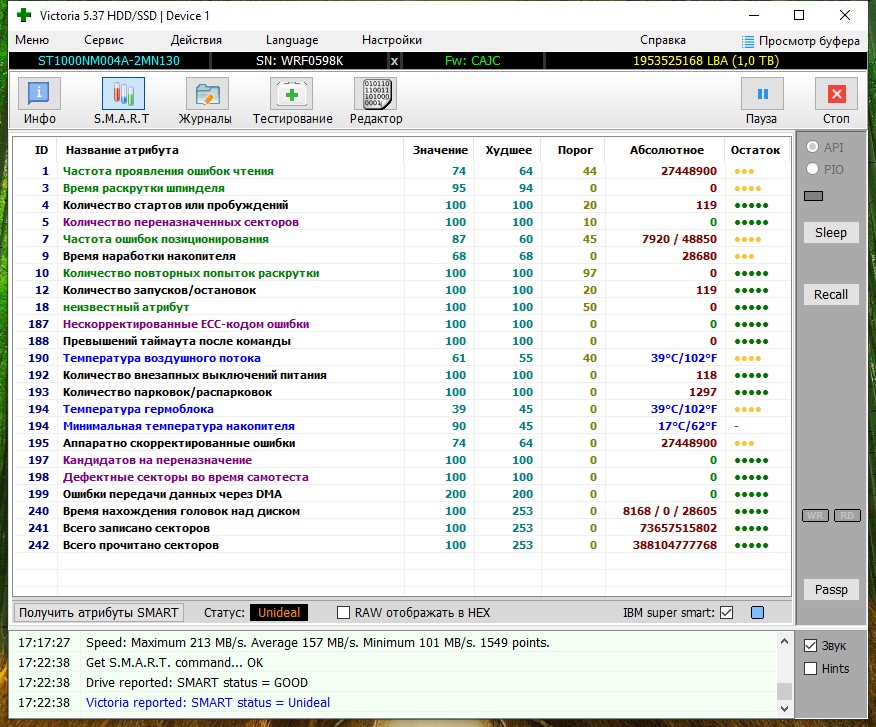
Task: Click the log scrollbar up arrow
Action: tap(784, 642)
